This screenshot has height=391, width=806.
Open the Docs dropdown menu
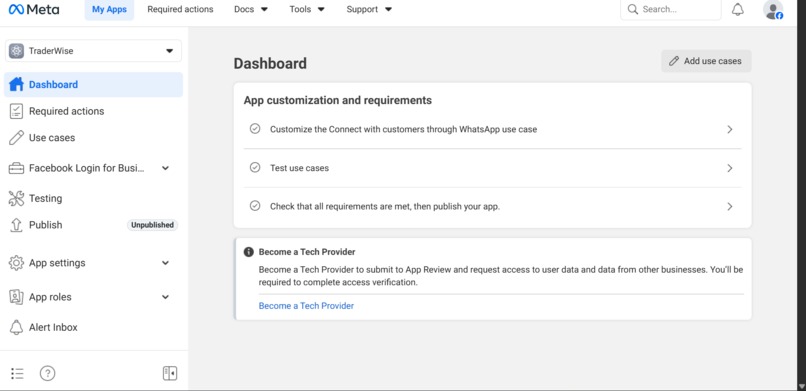pos(251,9)
